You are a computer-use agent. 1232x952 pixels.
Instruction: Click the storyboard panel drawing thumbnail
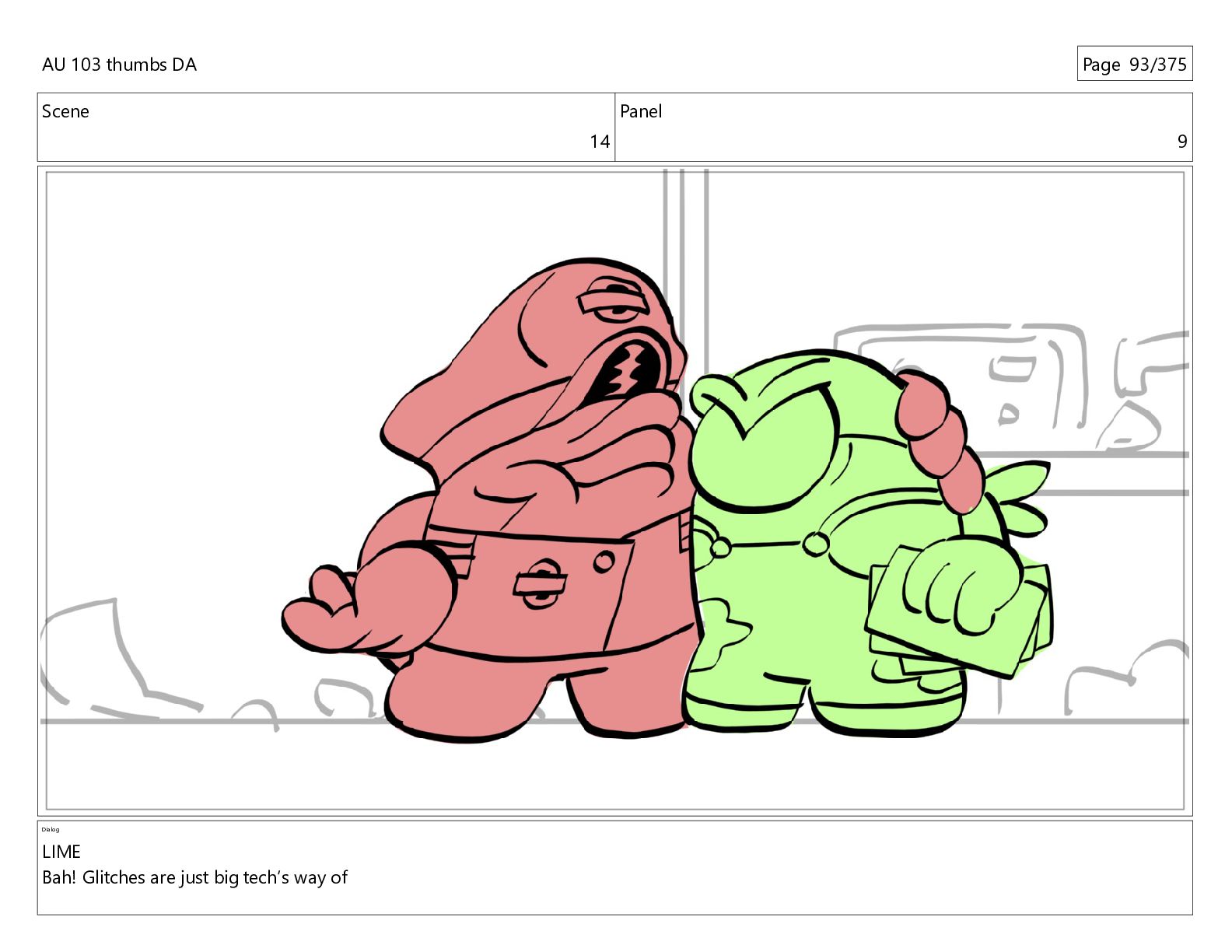click(x=614, y=491)
